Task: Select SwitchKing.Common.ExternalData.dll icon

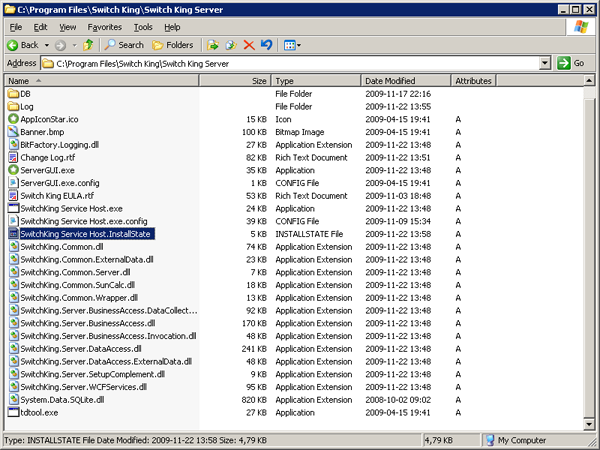Action: click(13, 259)
